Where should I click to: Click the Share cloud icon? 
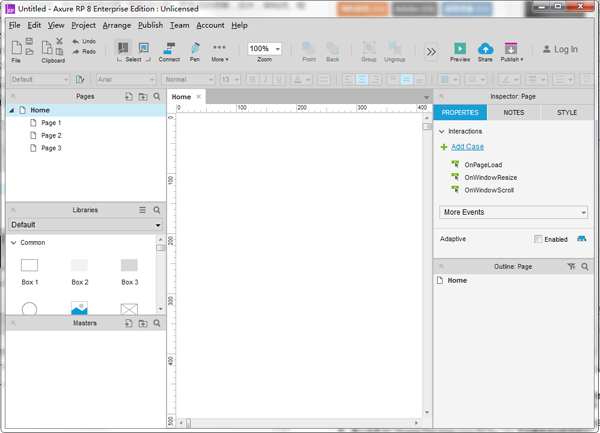coord(485,49)
